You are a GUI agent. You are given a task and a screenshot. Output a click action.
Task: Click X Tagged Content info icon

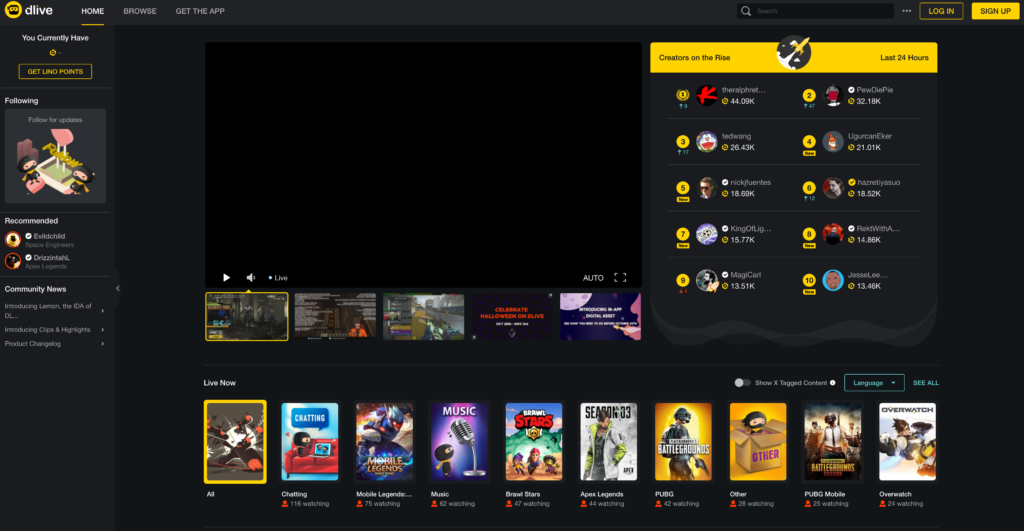pos(833,383)
